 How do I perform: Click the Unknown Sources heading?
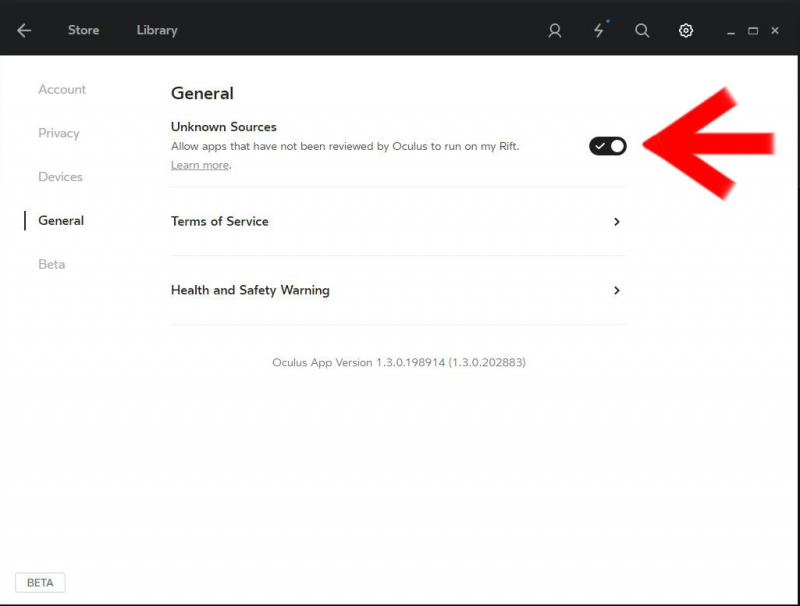click(223, 127)
